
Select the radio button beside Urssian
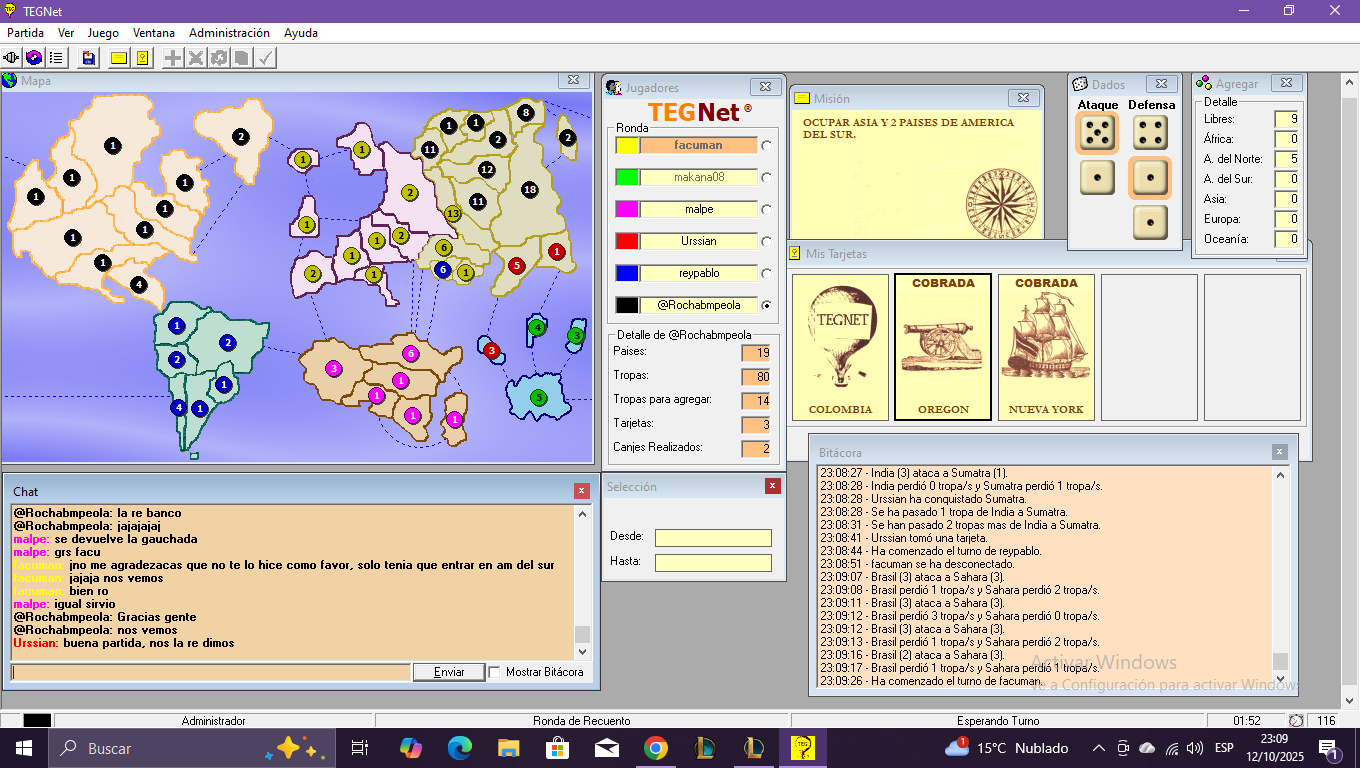[x=767, y=242]
